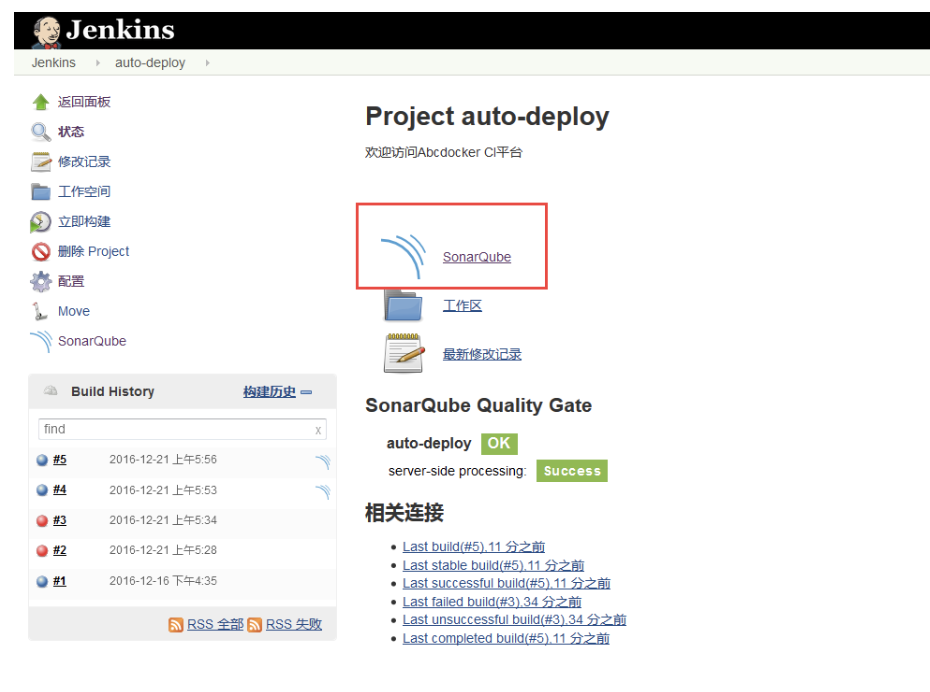Start a build with 立即构建
The image size is (930, 692).
(x=84, y=222)
